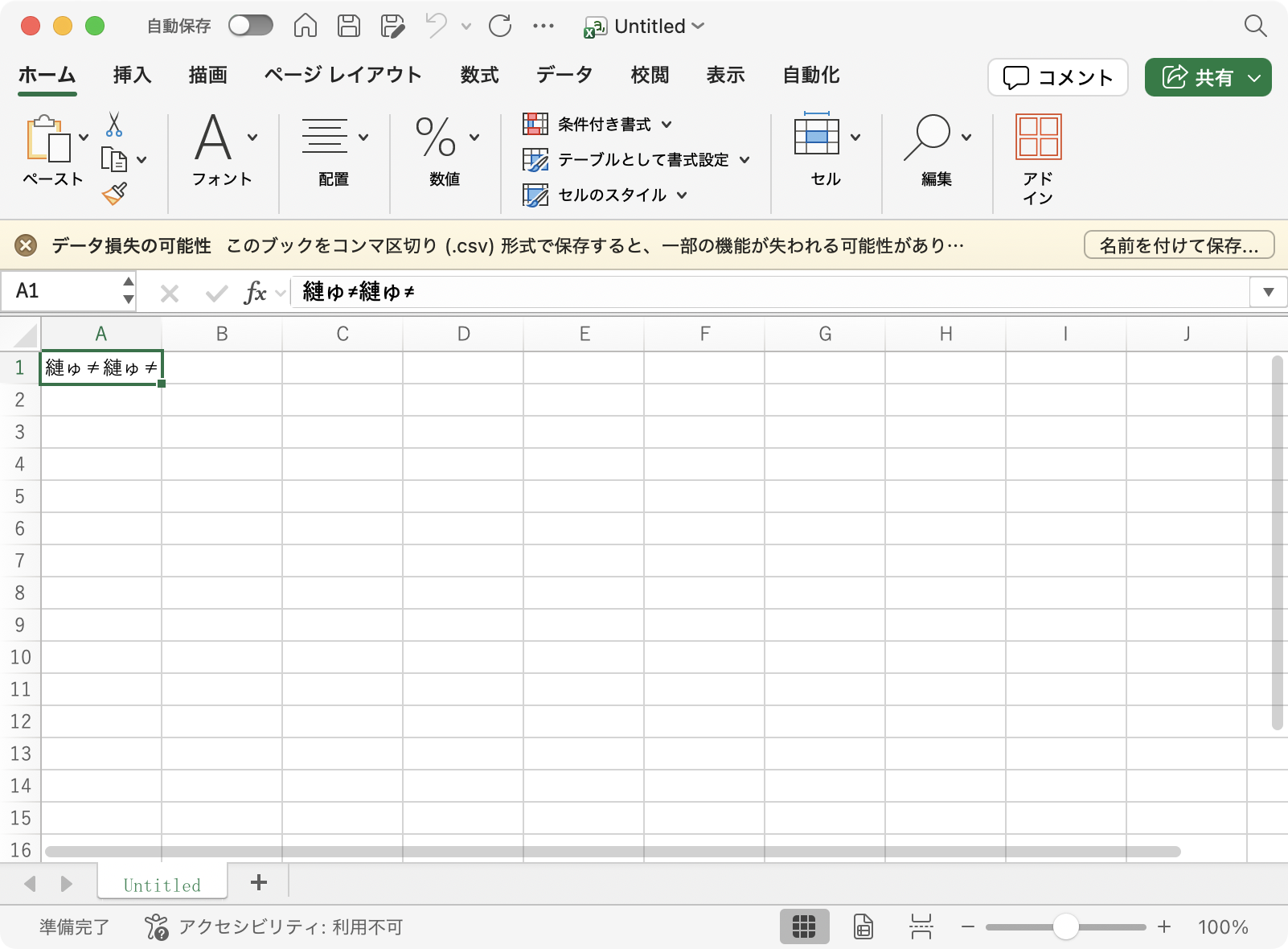Viewport: 1288px width, 949px height.
Task: Toggle the 自動保存 autosave switch
Action: coord(250,26)
